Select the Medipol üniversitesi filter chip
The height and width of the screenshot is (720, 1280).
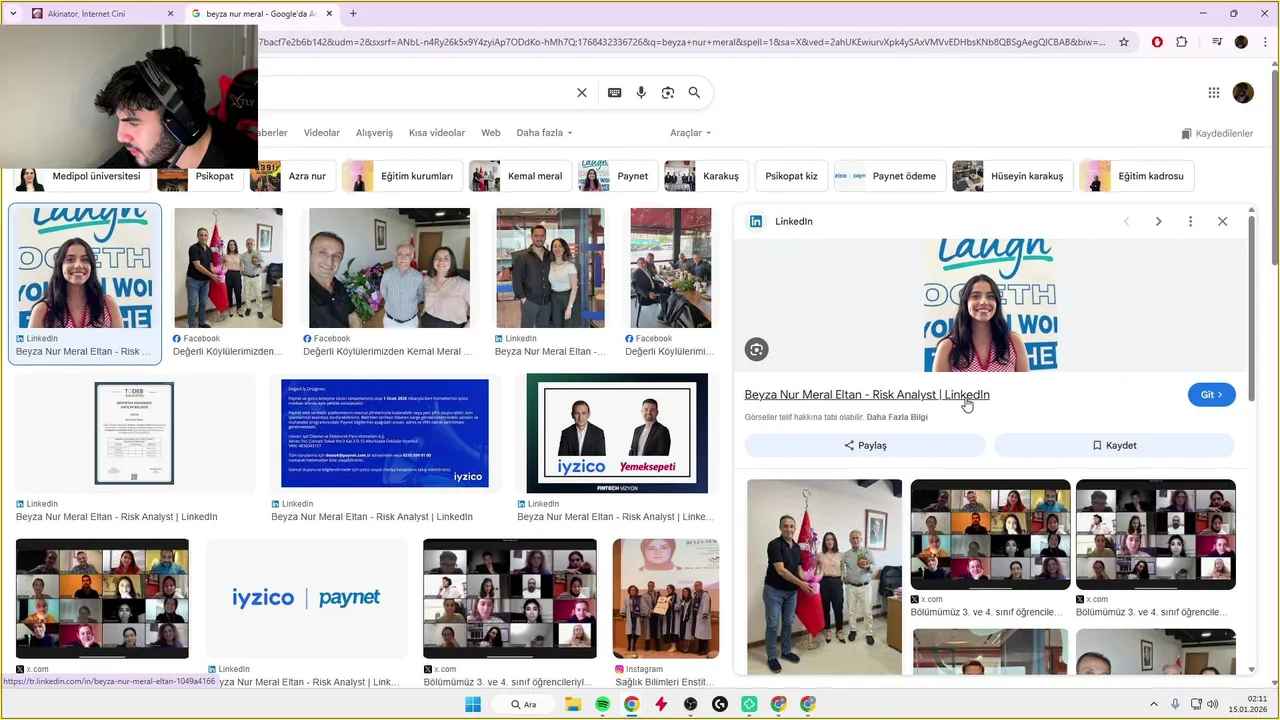pyautogui.click(x=82, y=176)
